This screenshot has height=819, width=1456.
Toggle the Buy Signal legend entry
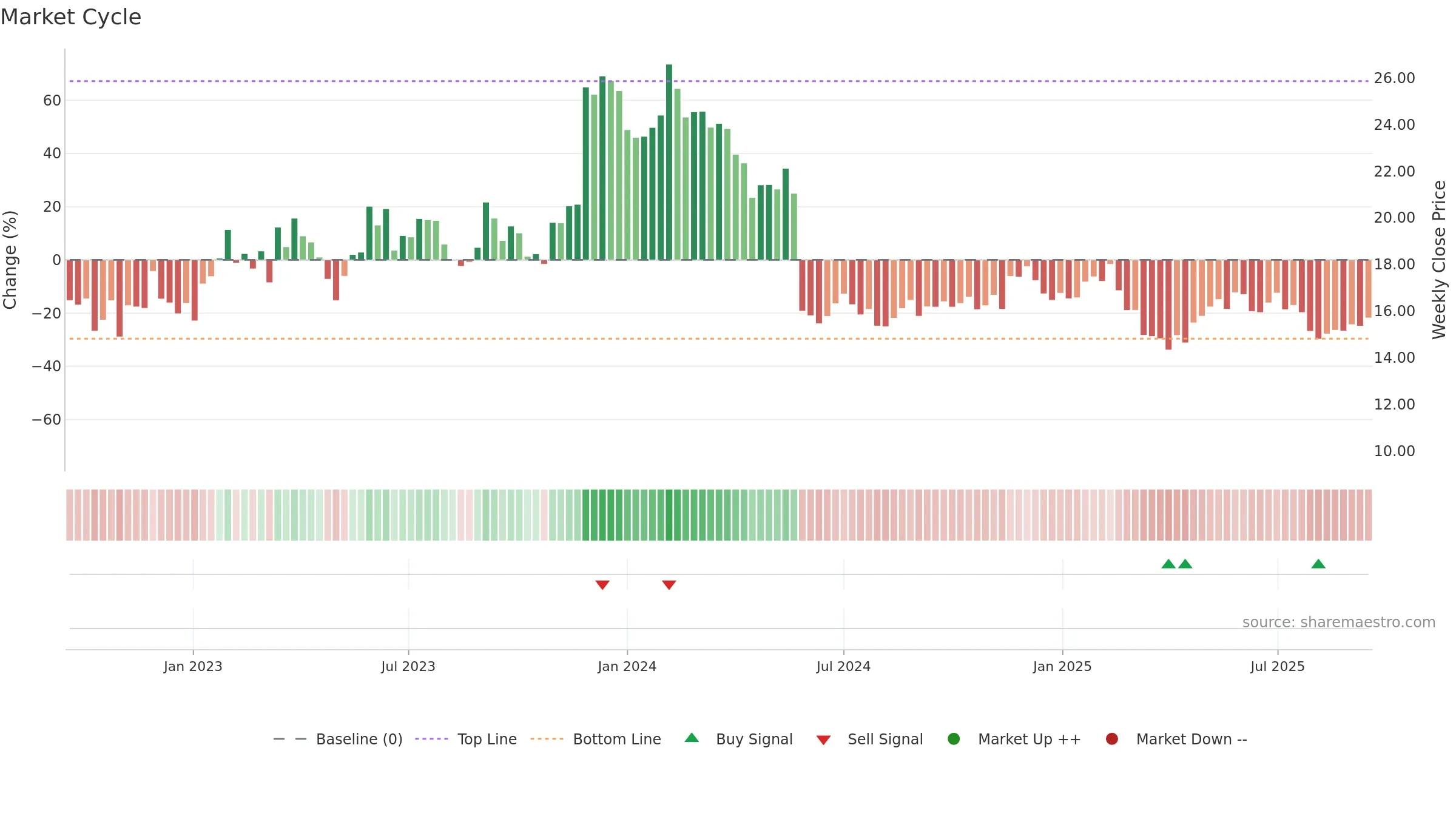click(x=738, y=739)
